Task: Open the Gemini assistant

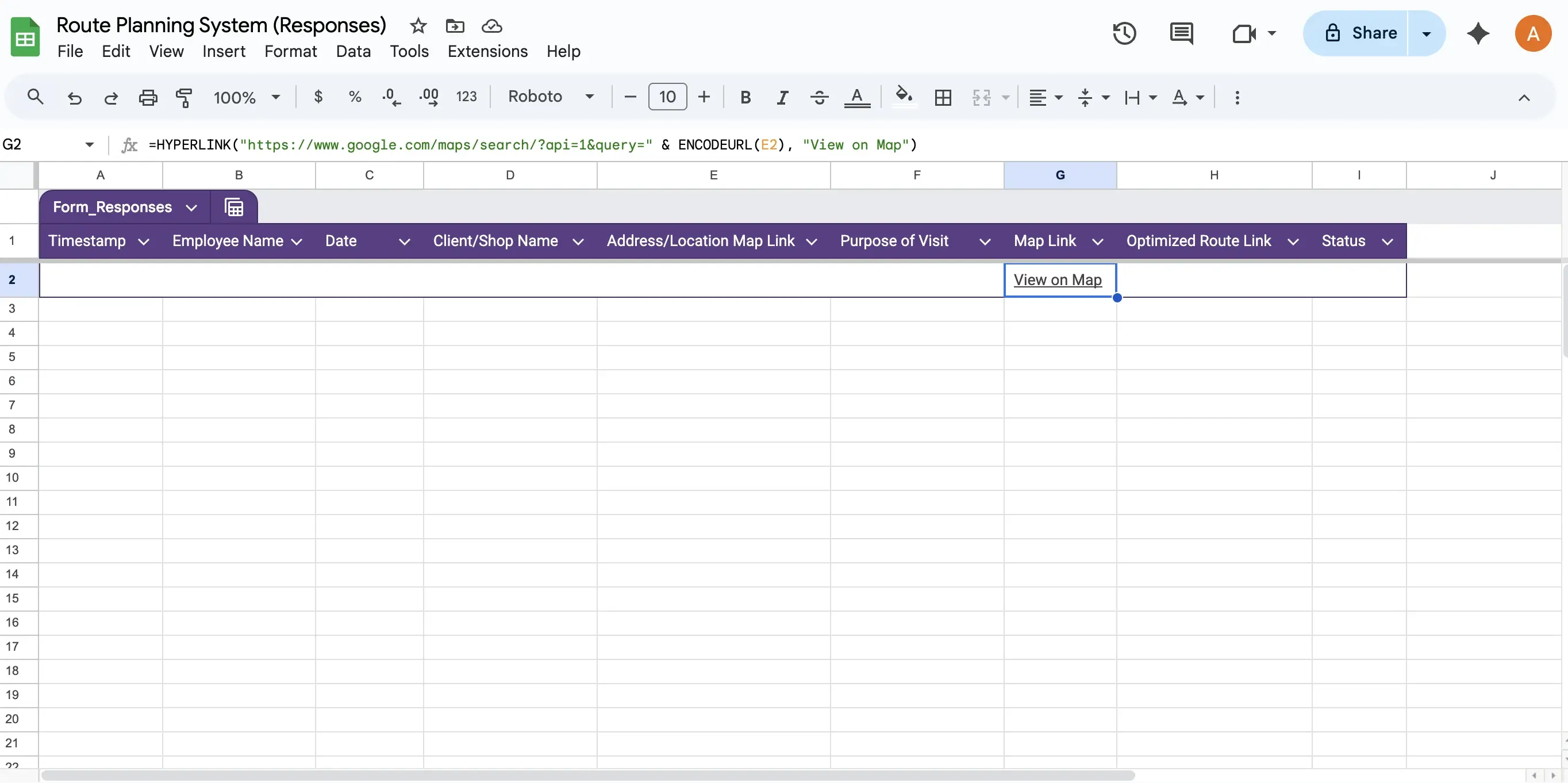Action: click(1478, 33)
